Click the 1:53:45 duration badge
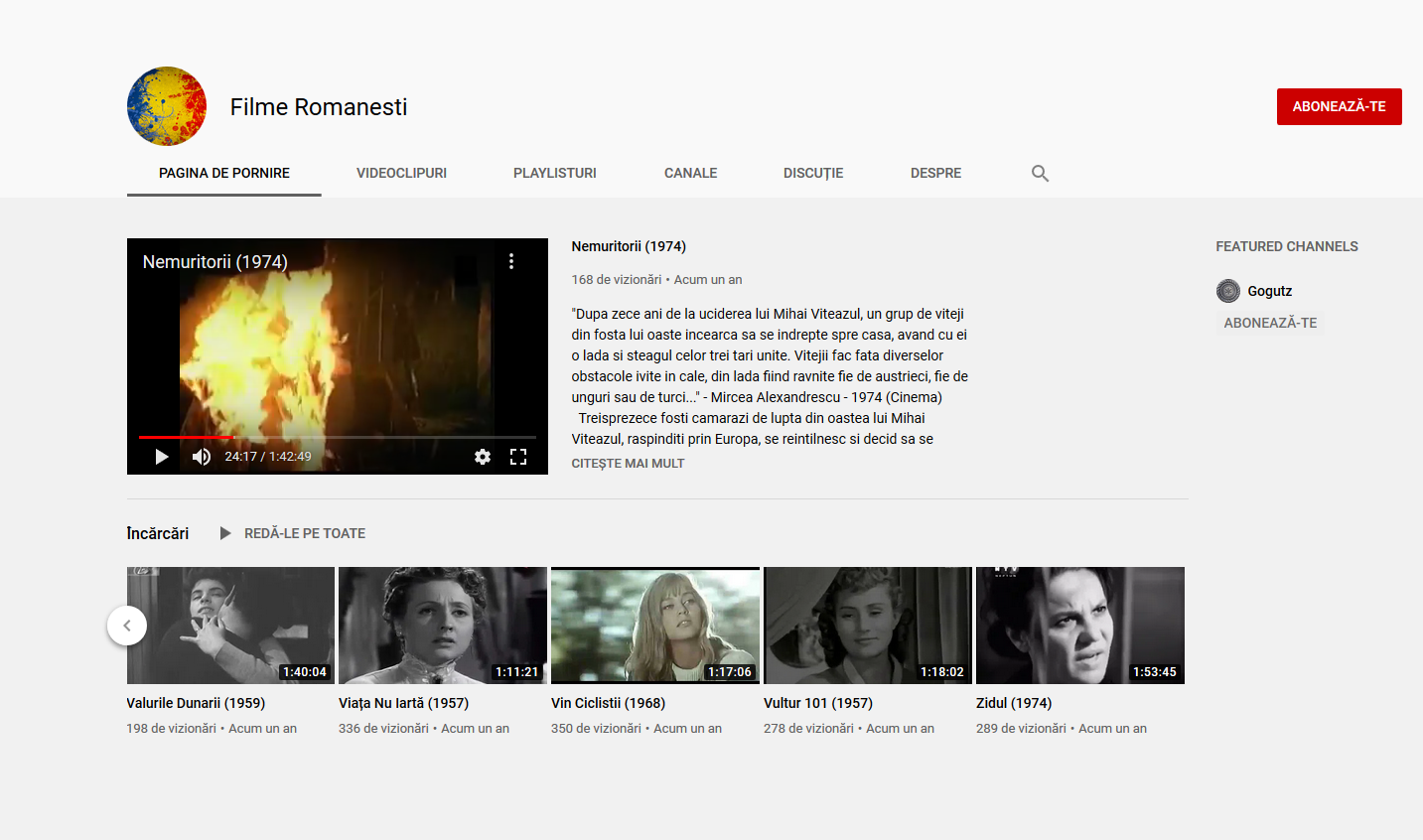This screenshot has width=1423, height=840. click(x=1155, y=672)
